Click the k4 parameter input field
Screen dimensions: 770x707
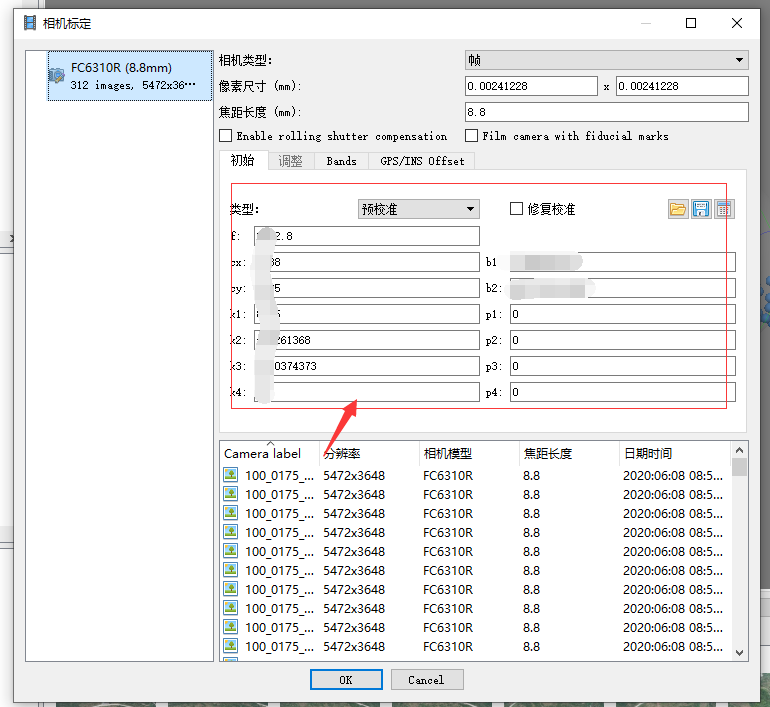tap(366, 392)
